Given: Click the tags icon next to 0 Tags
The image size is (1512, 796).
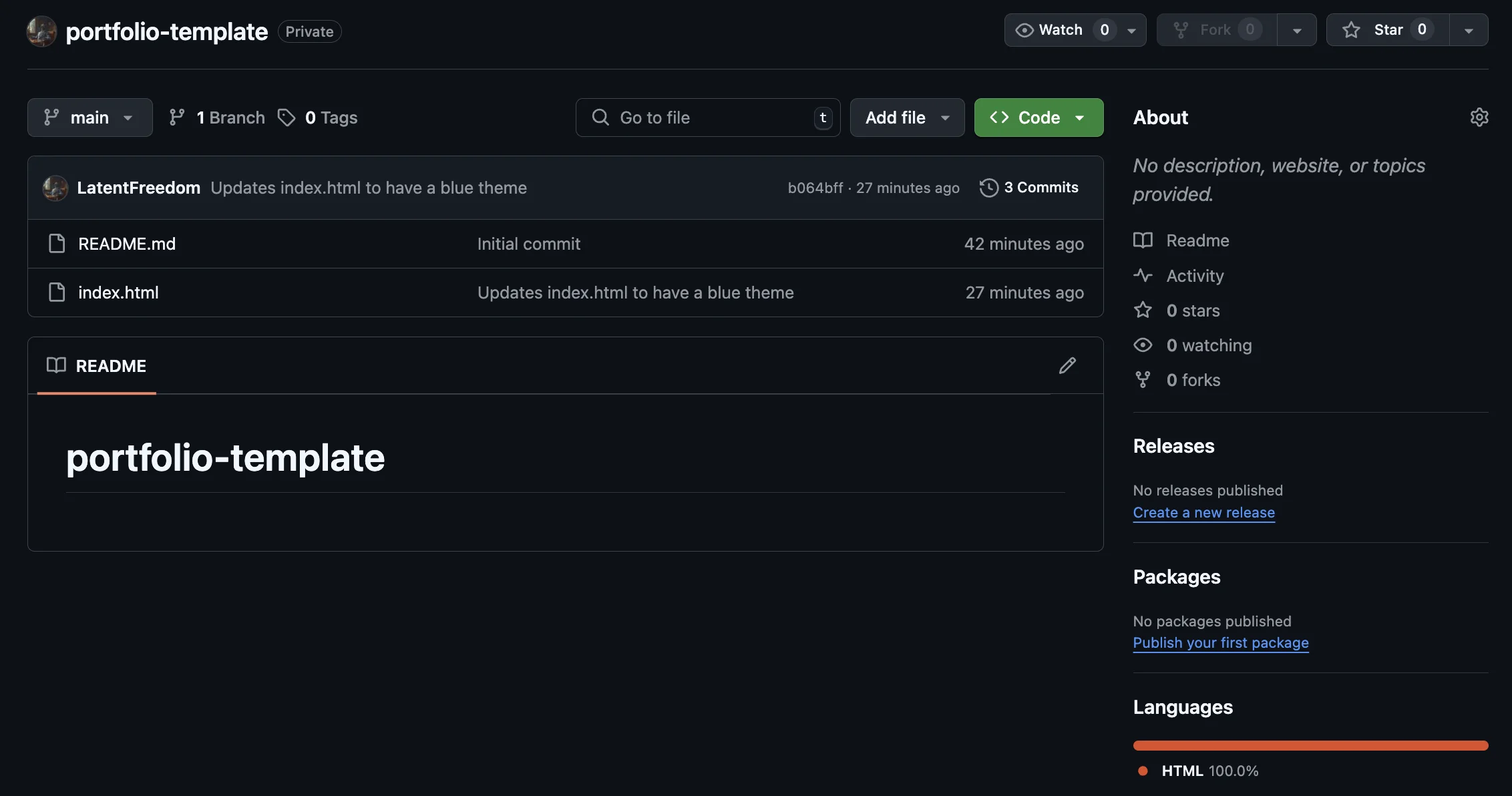Looking at the screenshot, I should pyautogui.click(x=287, y=117).
